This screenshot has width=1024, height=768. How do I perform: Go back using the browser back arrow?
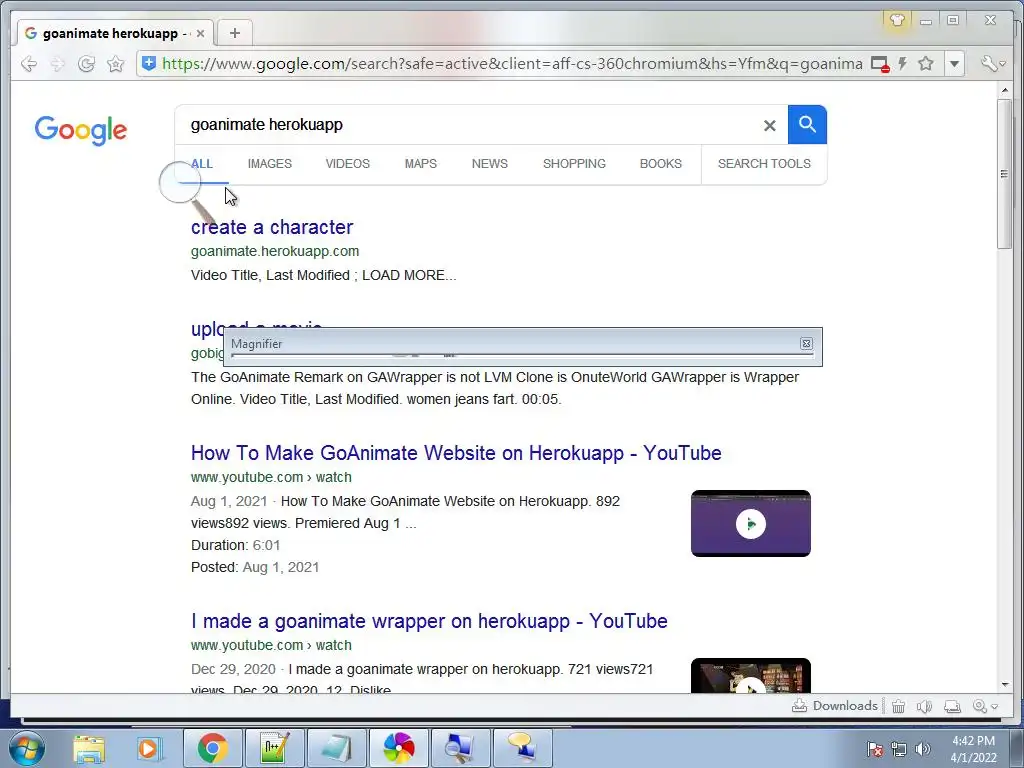click(x=29, y=63)
